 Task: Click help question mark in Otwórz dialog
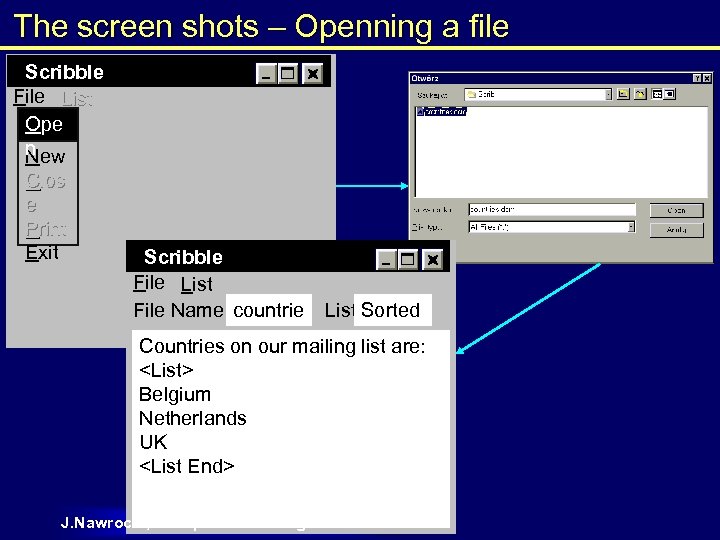point(697,79)
